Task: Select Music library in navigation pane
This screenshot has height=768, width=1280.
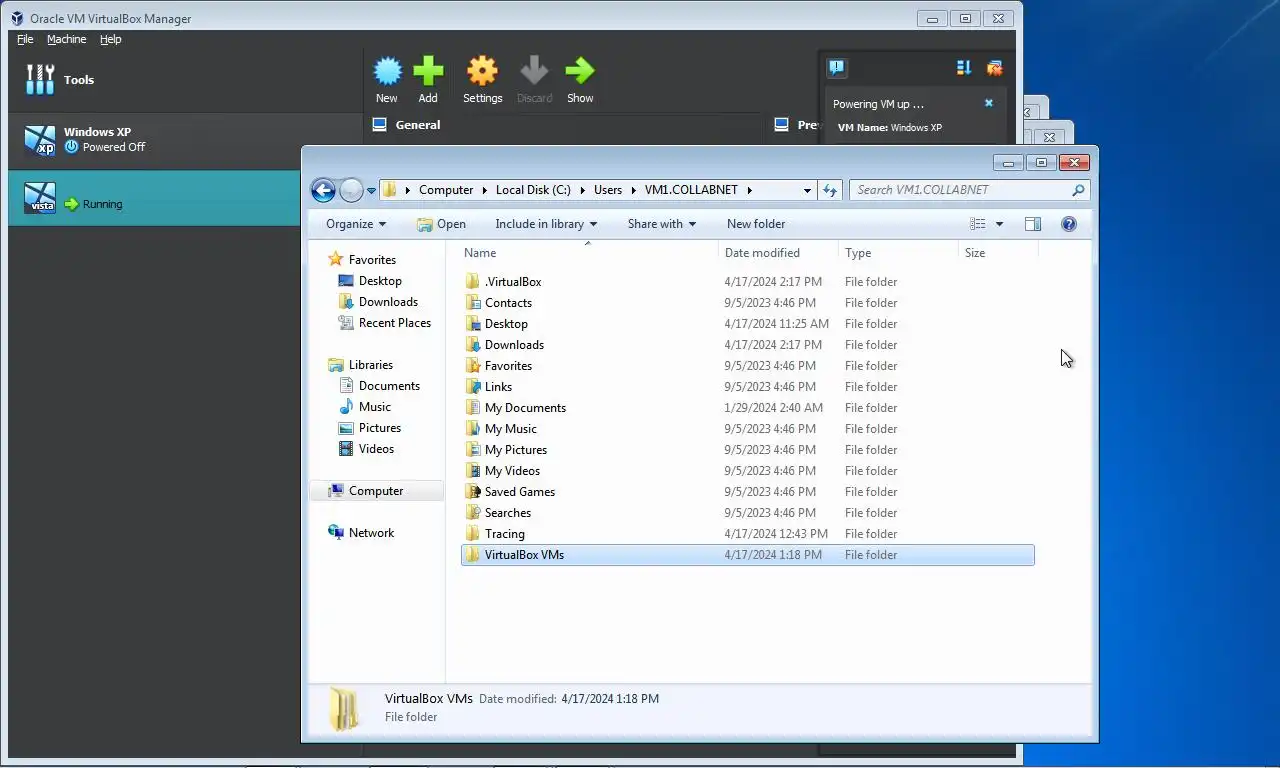Action: pyautogui.click(x=374, y=407)
